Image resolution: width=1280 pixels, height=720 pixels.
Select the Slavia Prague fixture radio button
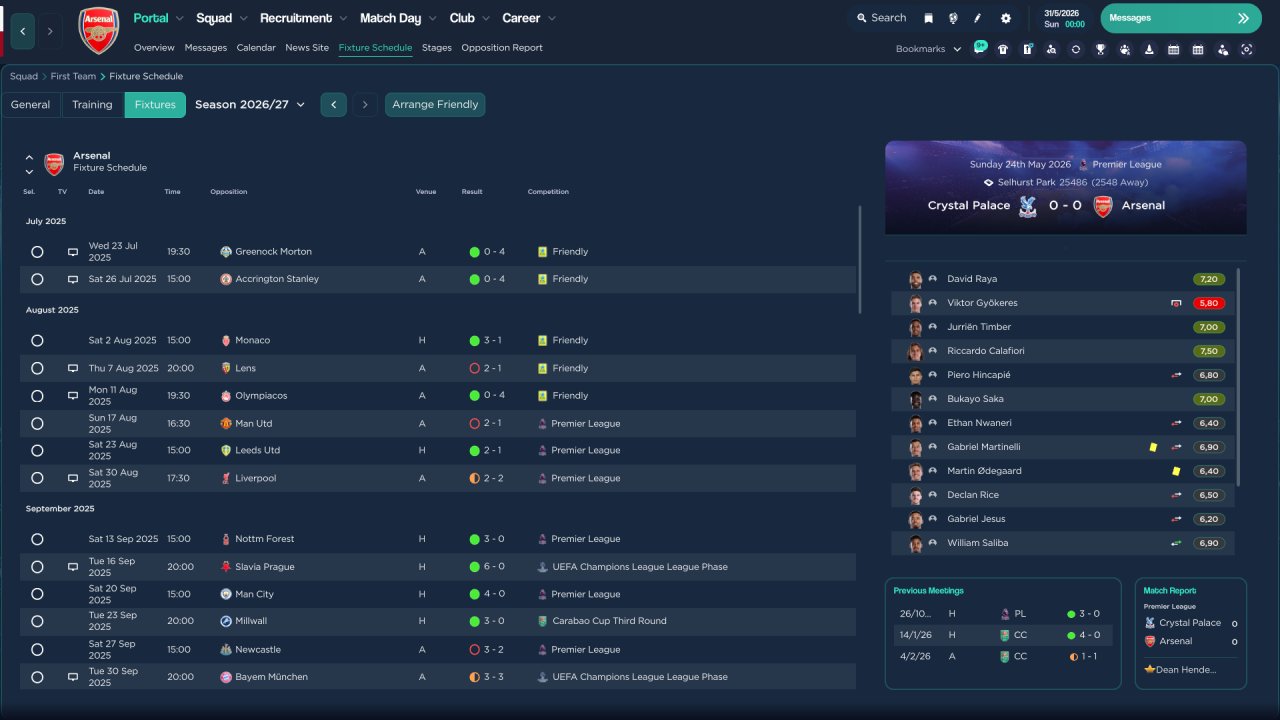click(37, 567)
